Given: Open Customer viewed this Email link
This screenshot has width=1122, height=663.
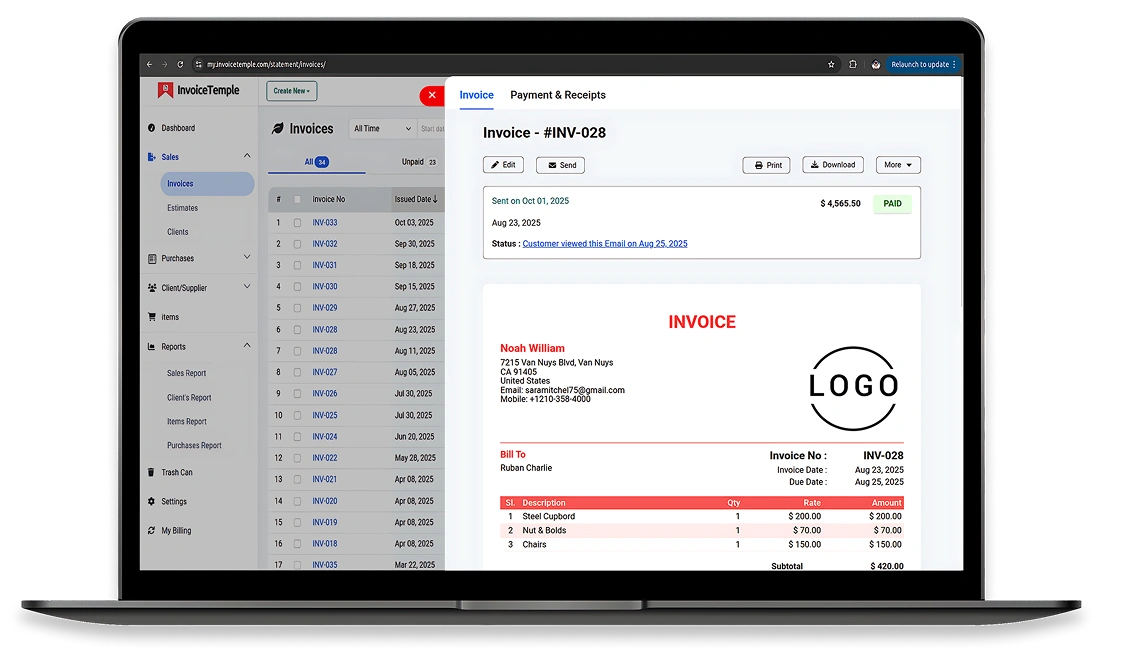Looking at the screenshot, I should click(604, 243).
